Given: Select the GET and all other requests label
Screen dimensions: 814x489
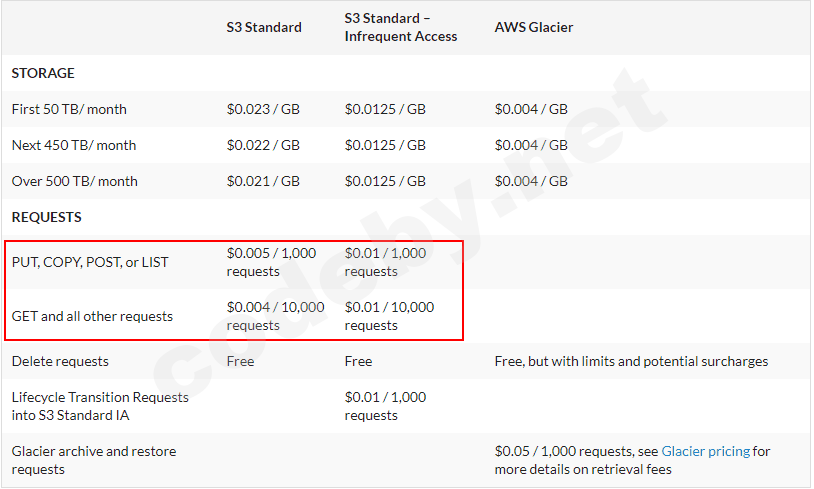Looking at the screenshot, I should [x=92, y=316].
